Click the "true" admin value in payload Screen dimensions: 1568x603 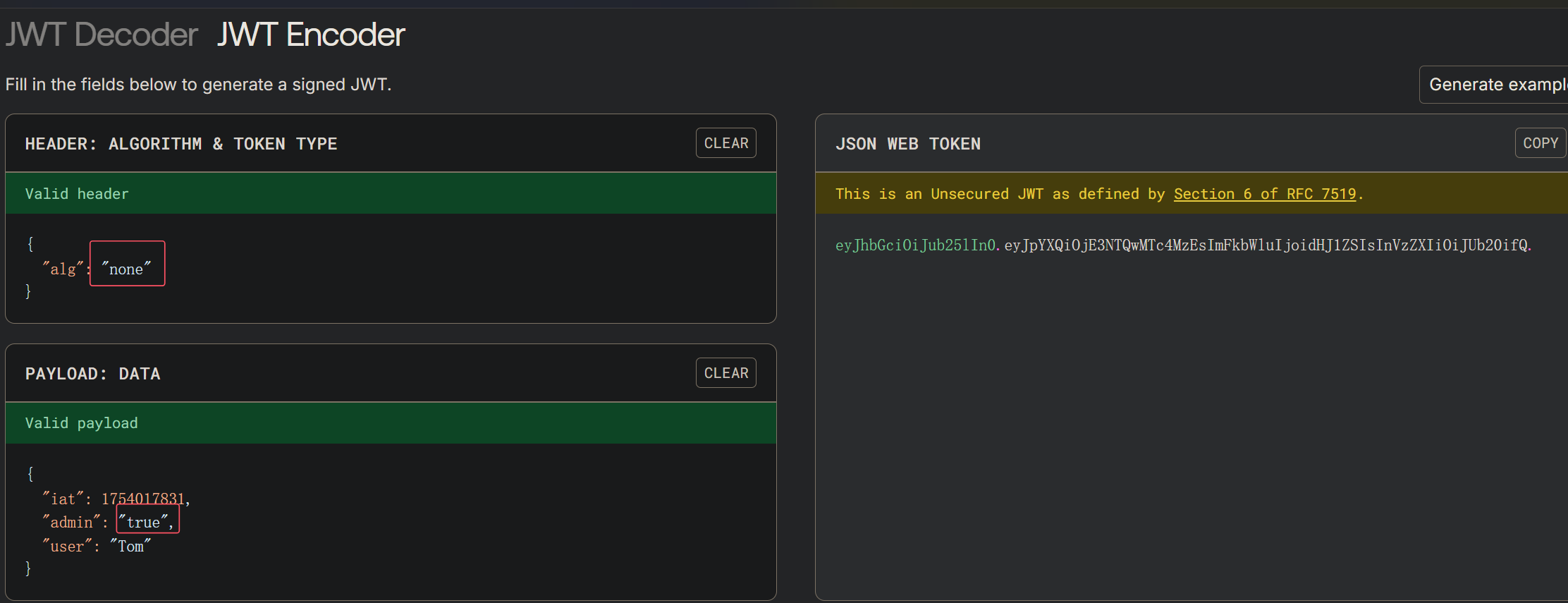pyautogui.click(x=143, y=522)
